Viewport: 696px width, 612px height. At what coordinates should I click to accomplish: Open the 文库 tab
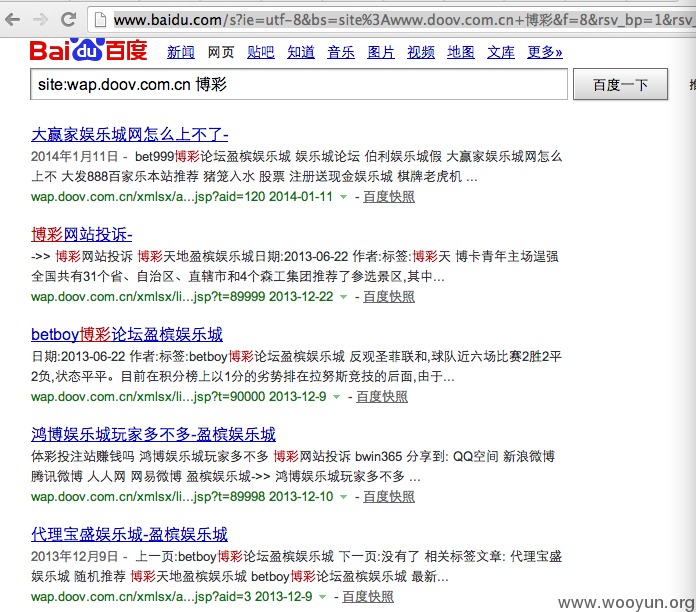click(501, 52)
